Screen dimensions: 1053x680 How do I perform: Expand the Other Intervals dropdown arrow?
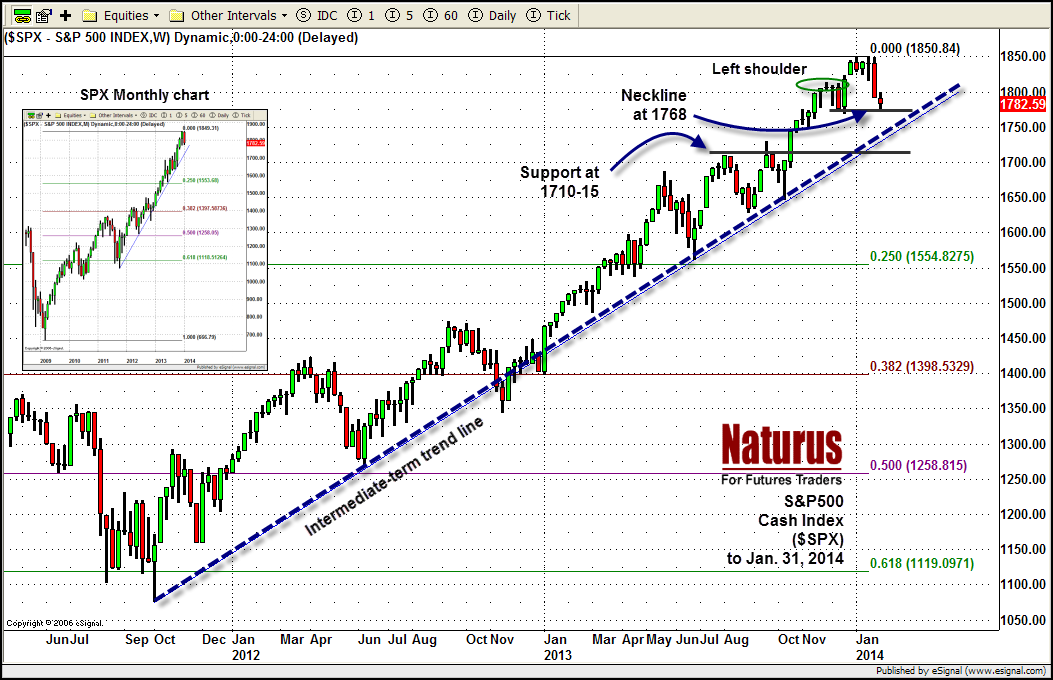[285, 15]
